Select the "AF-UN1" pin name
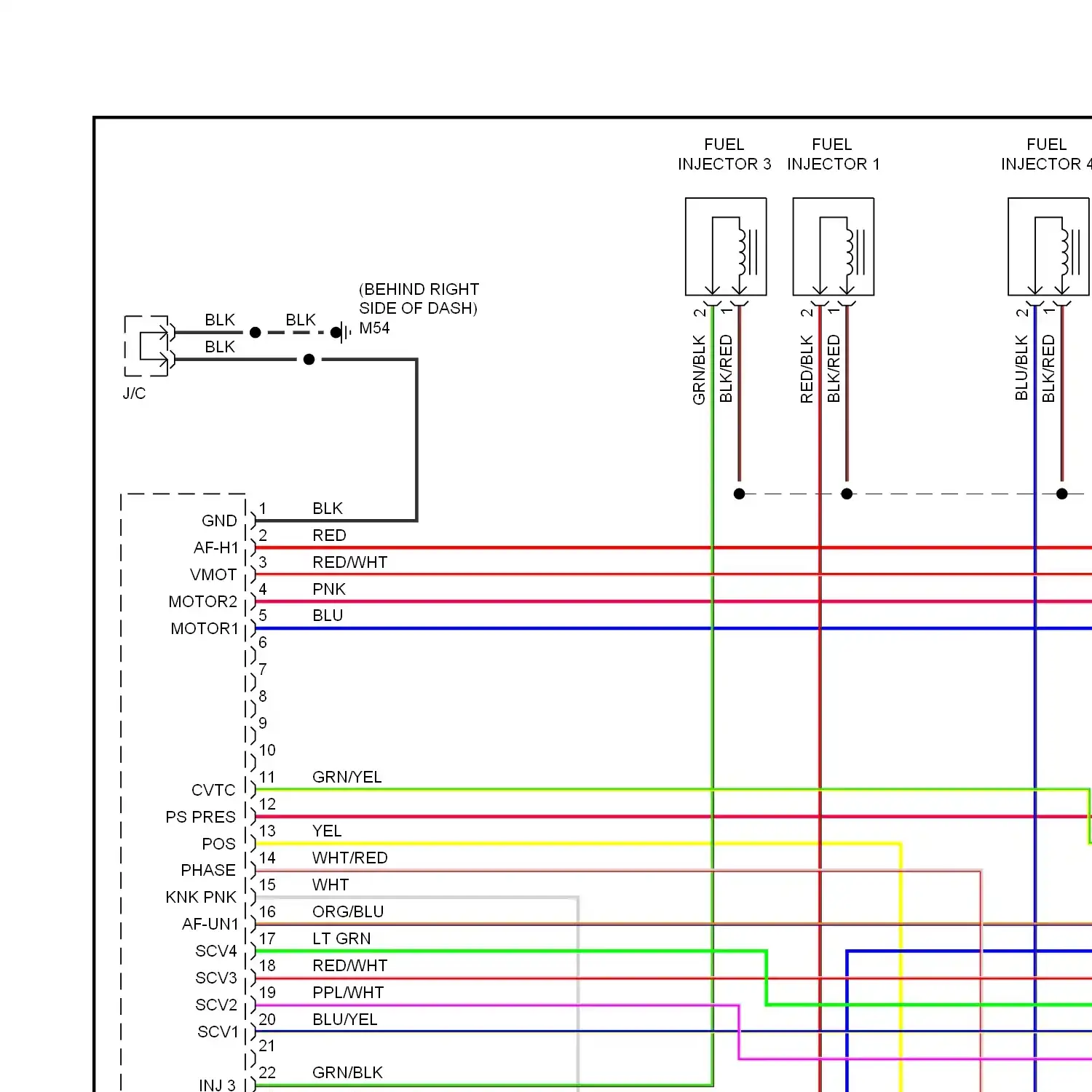 (210, 925)
